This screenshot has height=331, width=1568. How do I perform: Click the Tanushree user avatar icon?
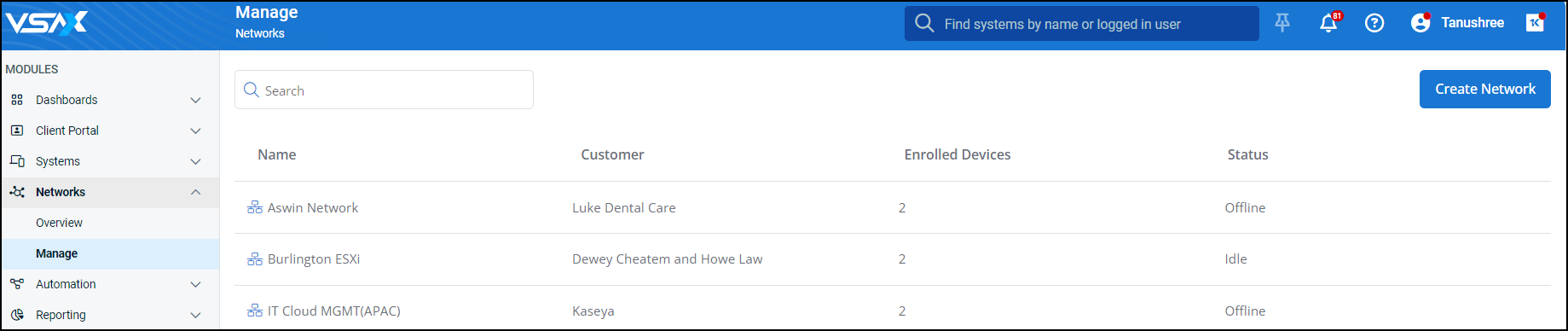pyautogui.click(x=1420, y=23)
